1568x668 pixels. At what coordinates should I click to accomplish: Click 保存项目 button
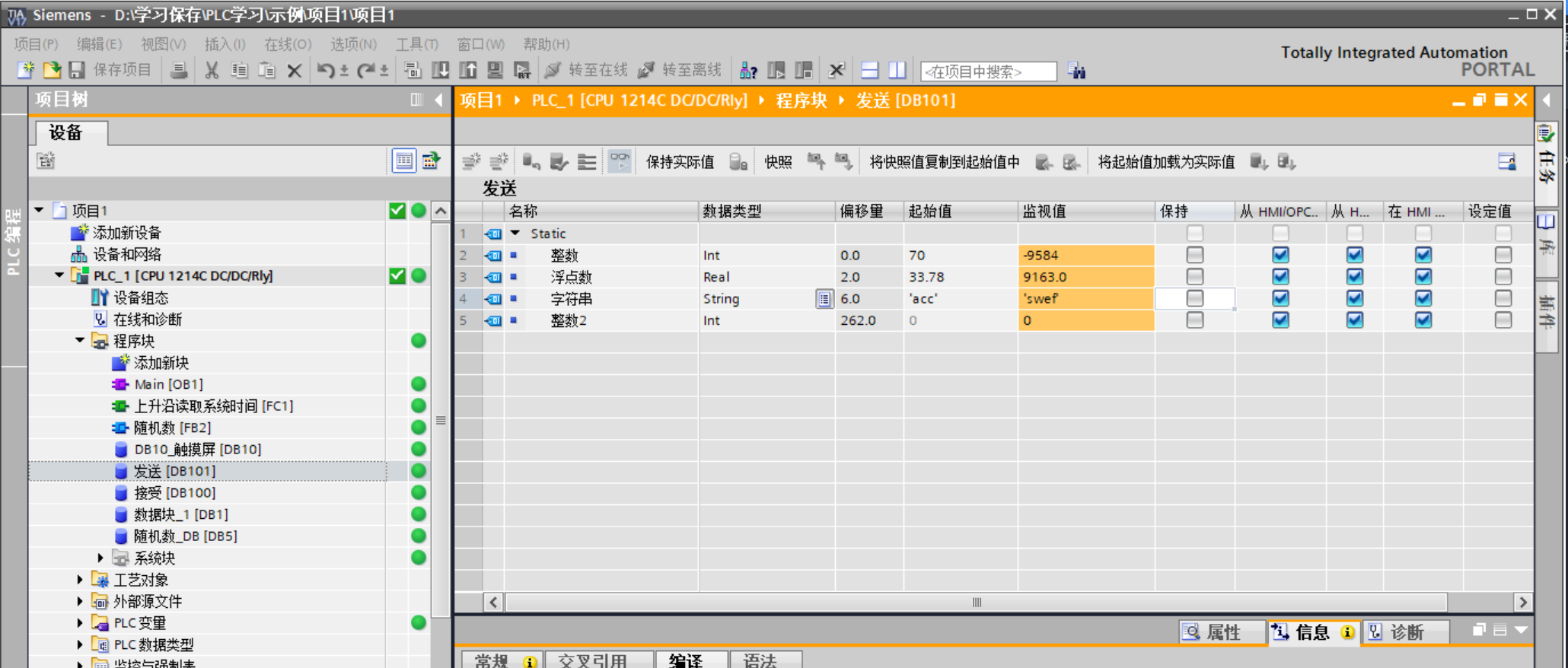click(122, 70)
